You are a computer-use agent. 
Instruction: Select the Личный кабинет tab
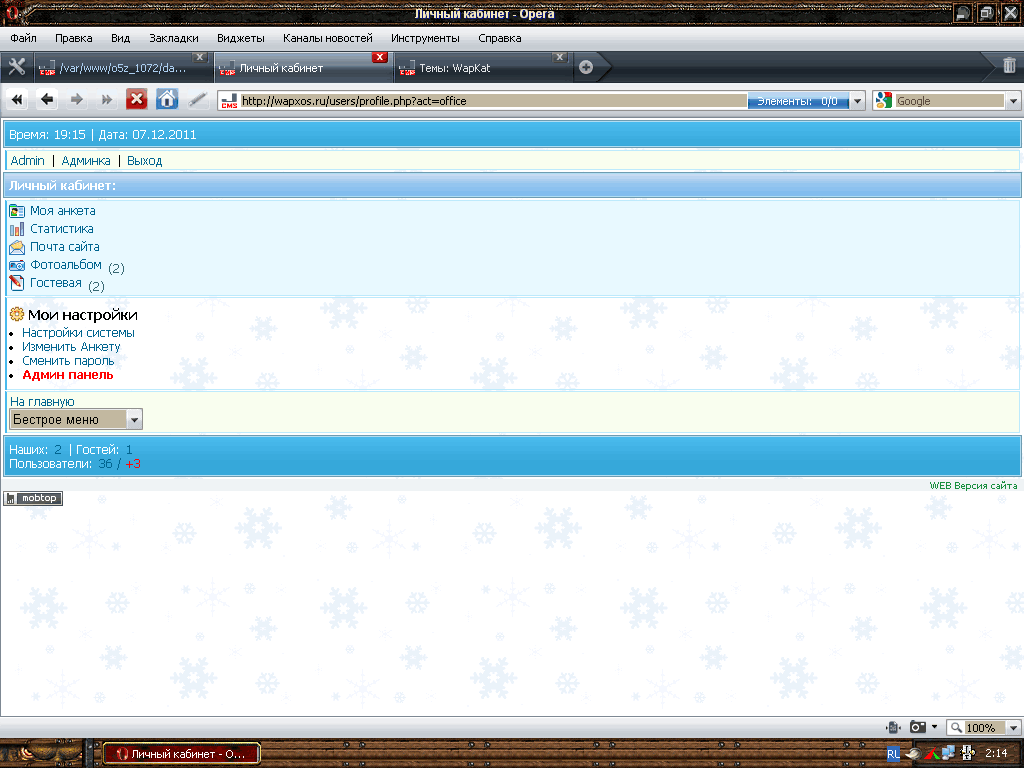pos(302,68)
